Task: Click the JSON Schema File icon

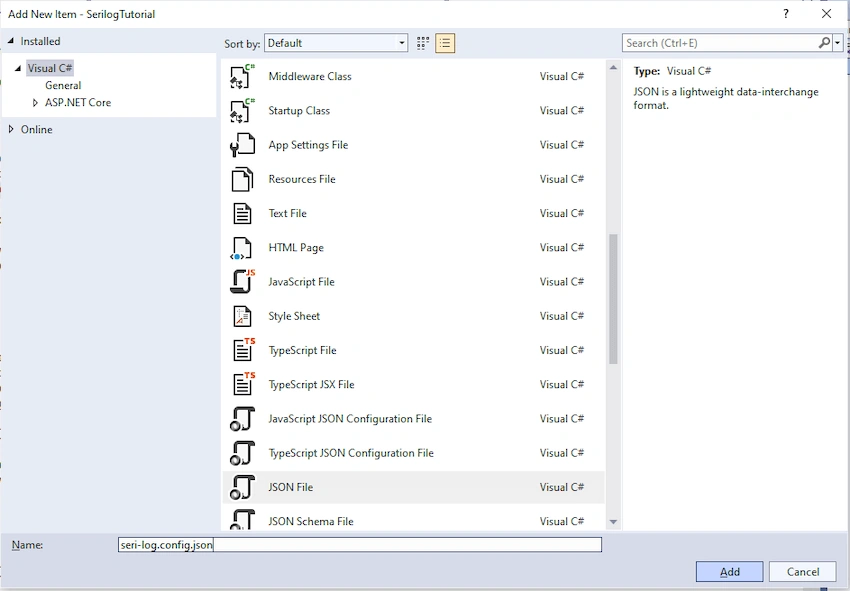Action: (242, 519)
